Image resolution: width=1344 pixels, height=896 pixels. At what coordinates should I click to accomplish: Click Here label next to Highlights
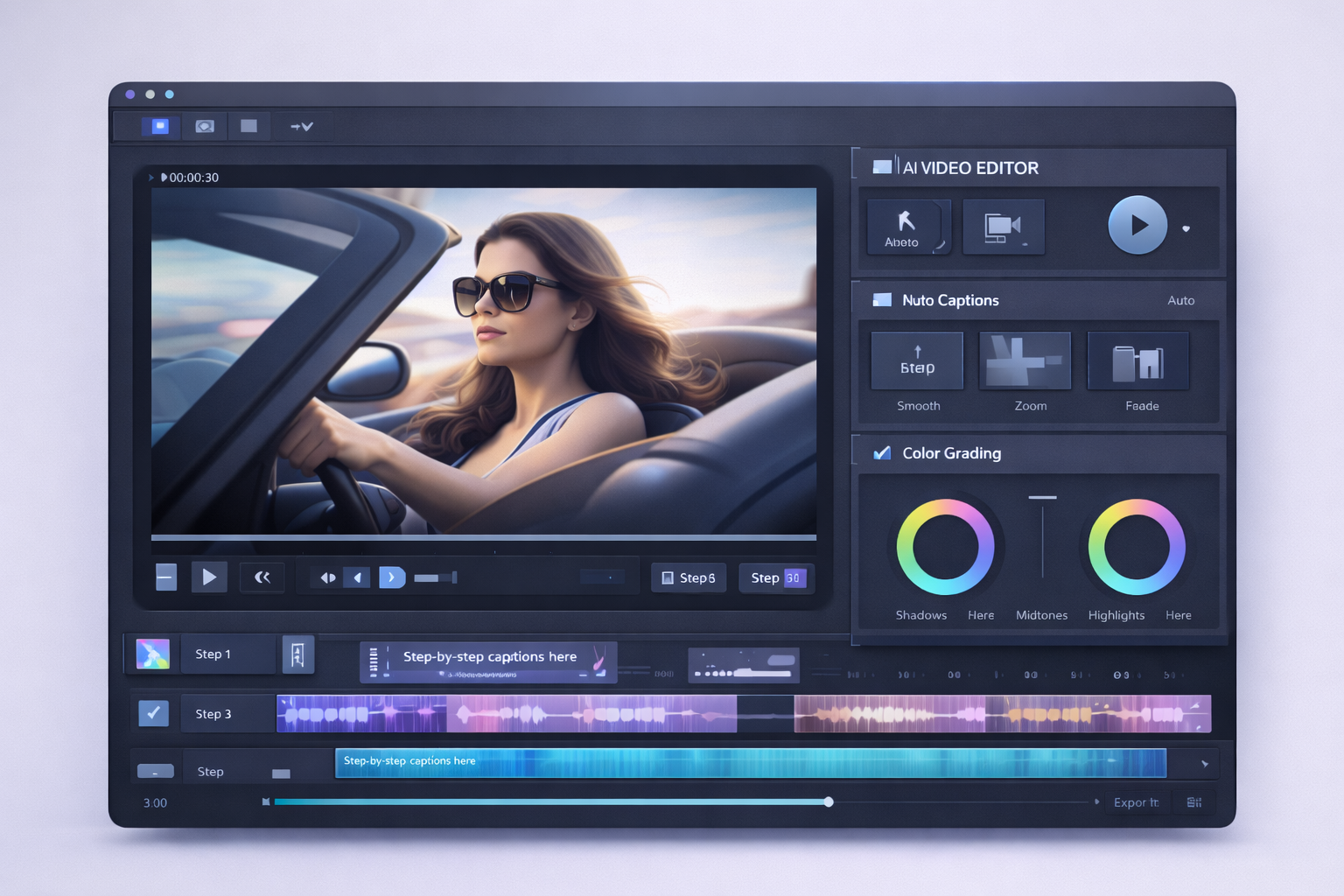point(1179,615)
